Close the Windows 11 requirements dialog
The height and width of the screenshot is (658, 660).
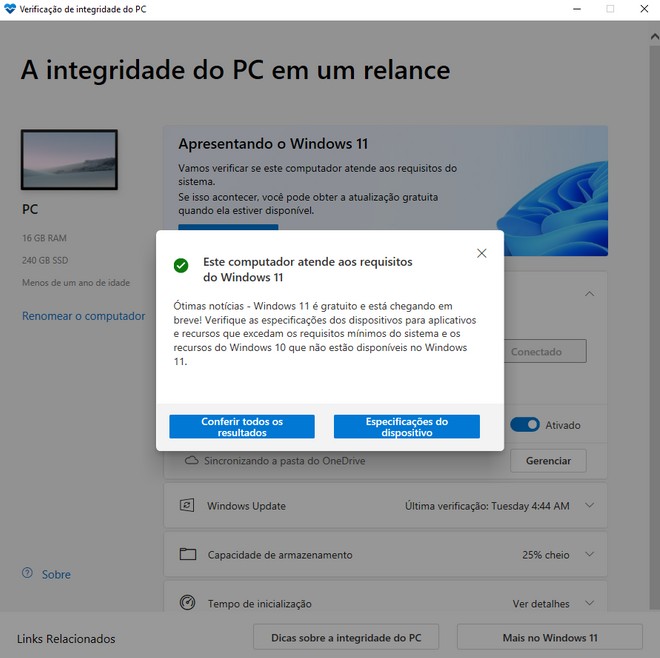pyautogui.click(x=482, y=253)
